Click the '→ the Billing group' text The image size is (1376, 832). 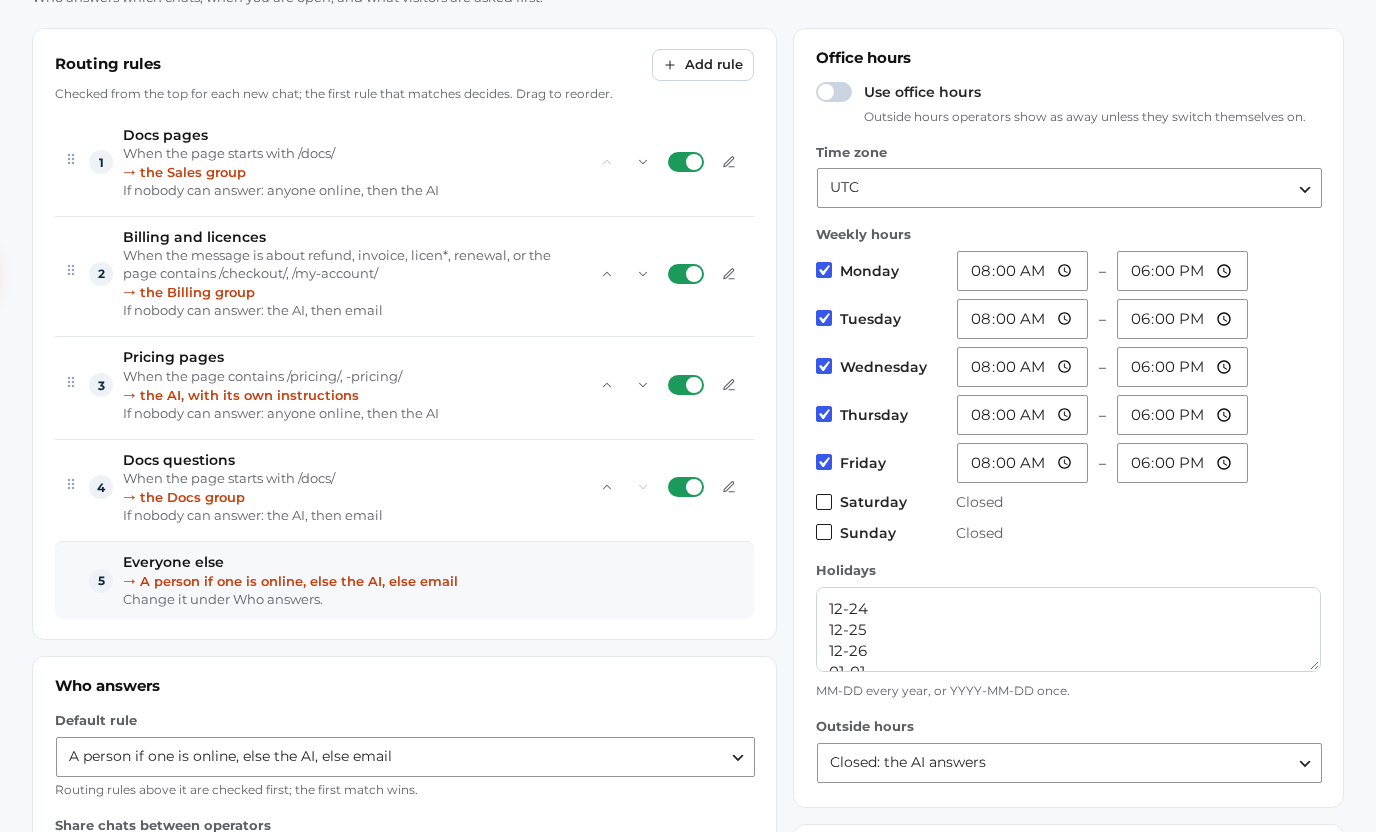(189, 292)
